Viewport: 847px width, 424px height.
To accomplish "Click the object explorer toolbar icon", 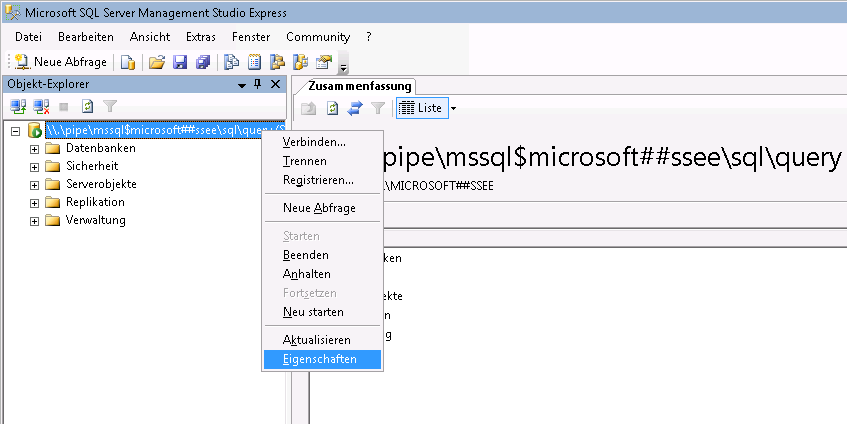I will 277,62.
